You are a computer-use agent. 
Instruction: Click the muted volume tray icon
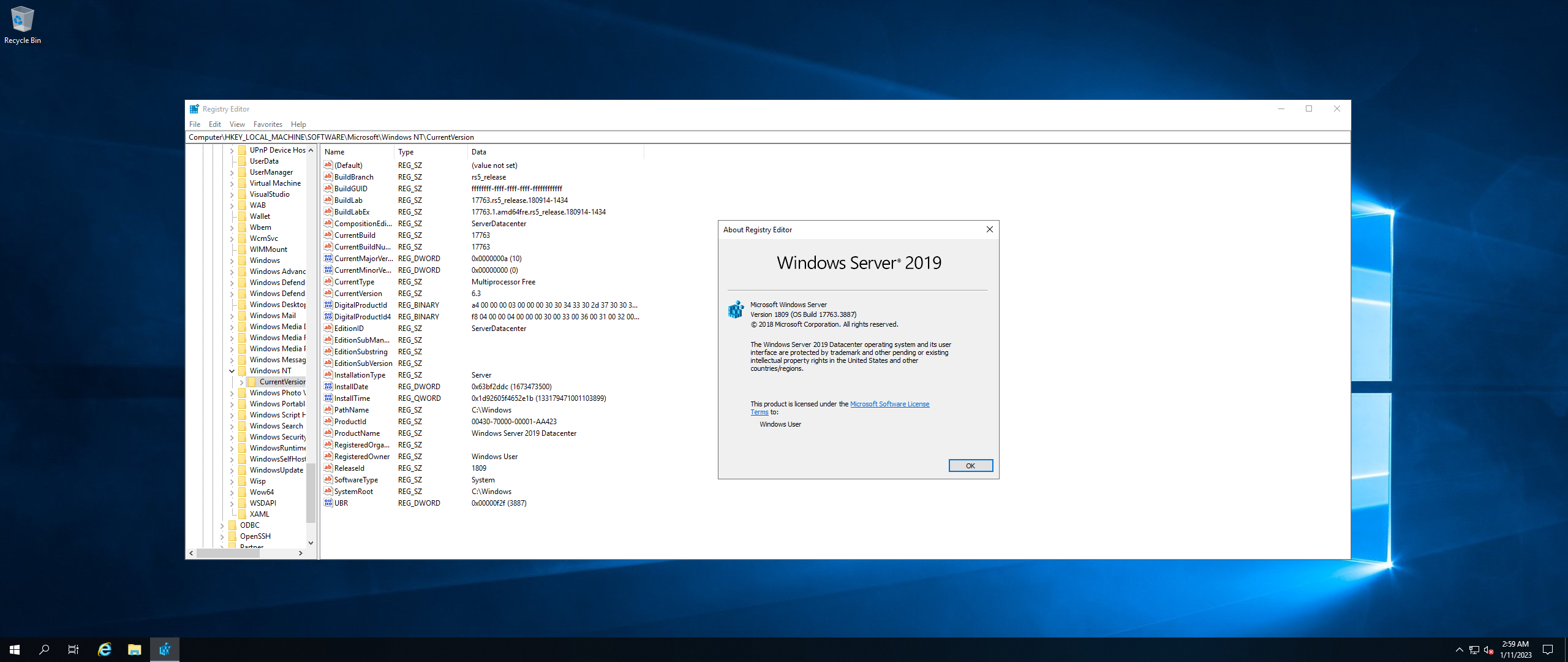coord(1489,650)
